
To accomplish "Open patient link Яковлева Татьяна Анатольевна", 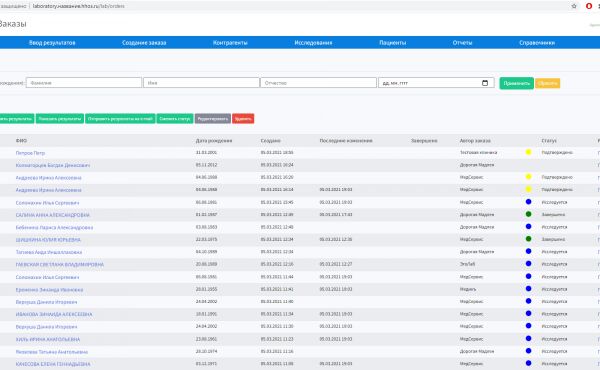I will (52, 352).
